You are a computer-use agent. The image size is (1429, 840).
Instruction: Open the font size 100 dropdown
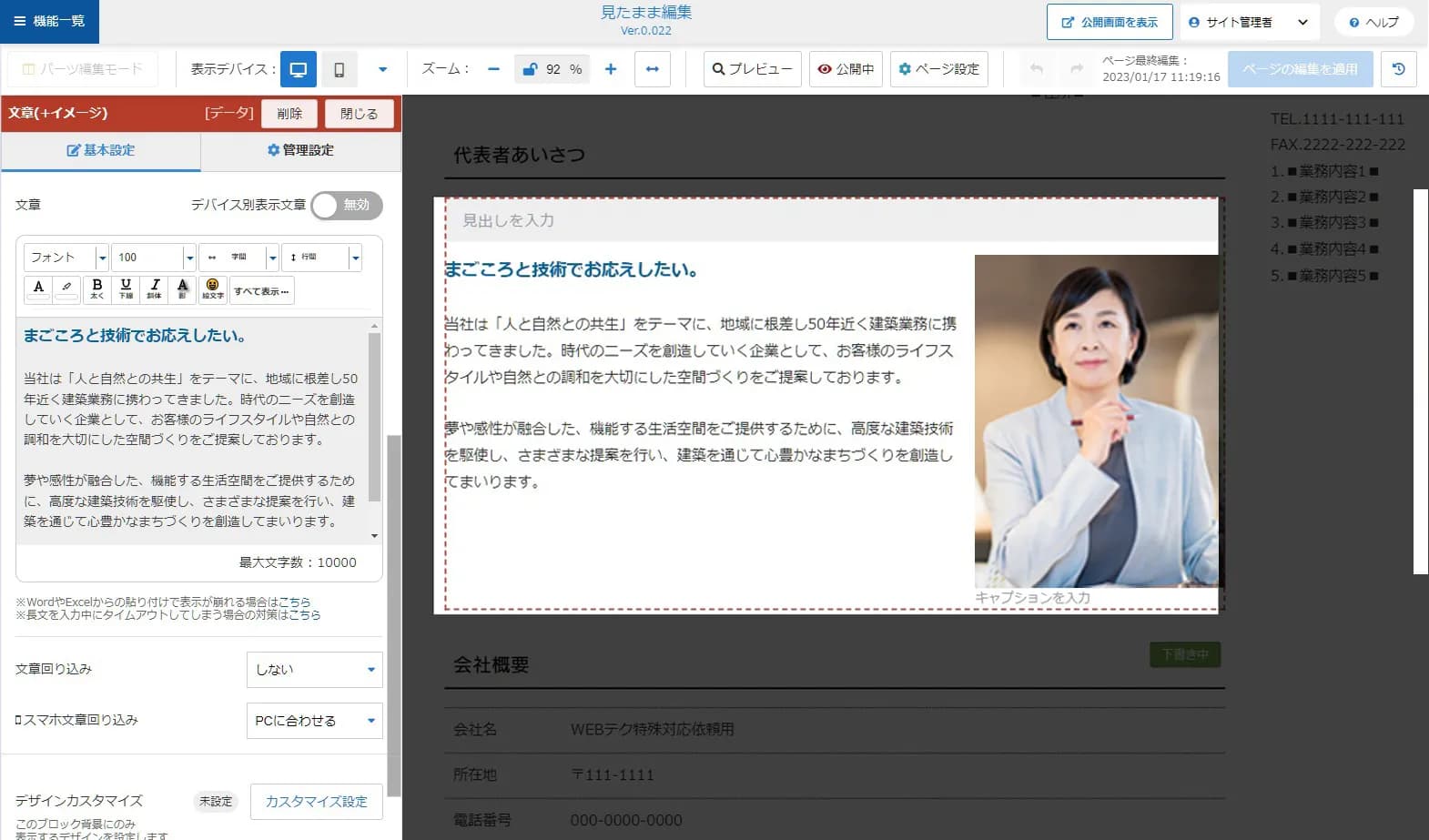[x=154, y=258]
